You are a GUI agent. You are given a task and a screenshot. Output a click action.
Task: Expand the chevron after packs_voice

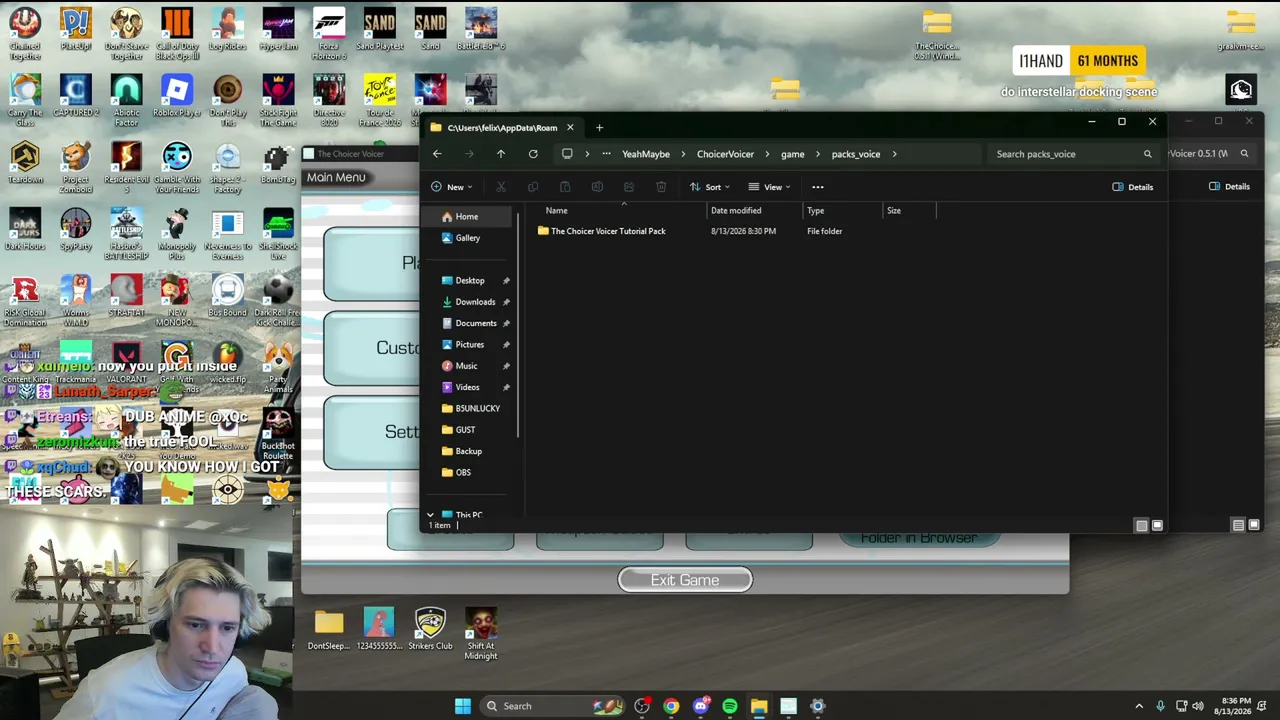894,154
